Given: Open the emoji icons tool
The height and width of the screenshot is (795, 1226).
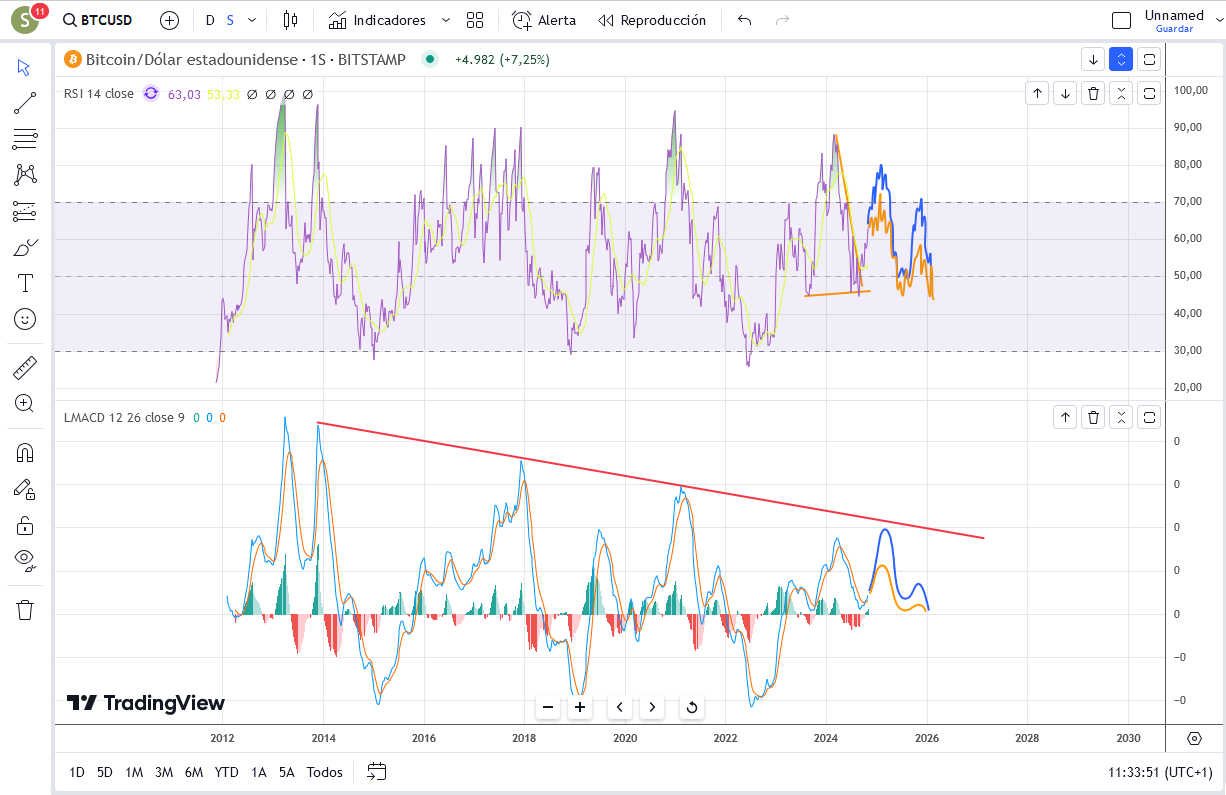Looking at the screenshot, I should pyautogui.click(x=25, y=319).
